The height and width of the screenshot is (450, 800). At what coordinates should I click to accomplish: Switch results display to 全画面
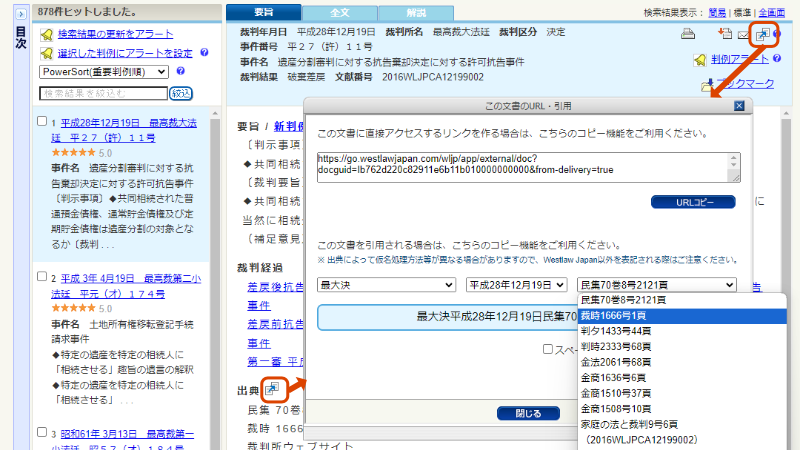tap(771, 13)
